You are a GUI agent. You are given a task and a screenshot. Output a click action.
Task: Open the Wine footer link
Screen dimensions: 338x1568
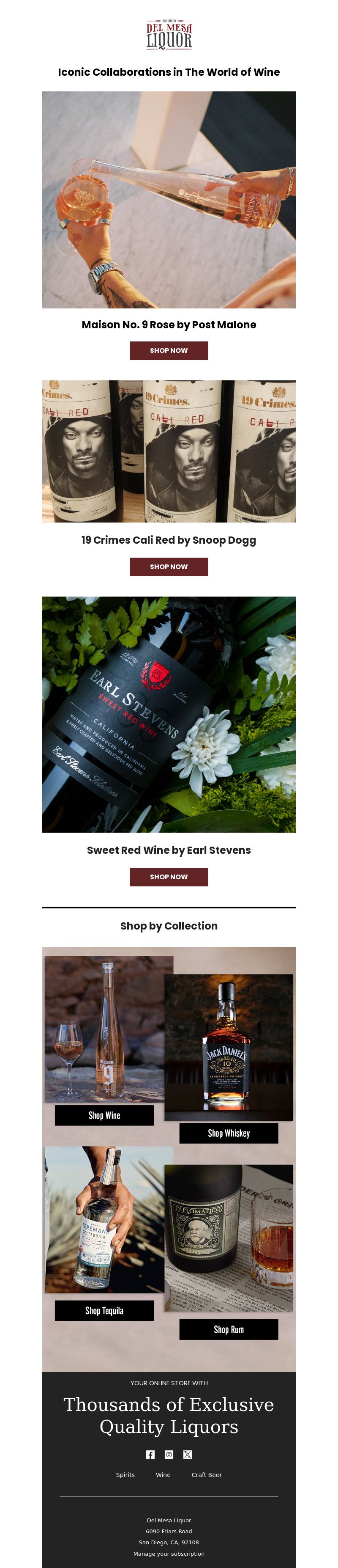coord(163,1475)
